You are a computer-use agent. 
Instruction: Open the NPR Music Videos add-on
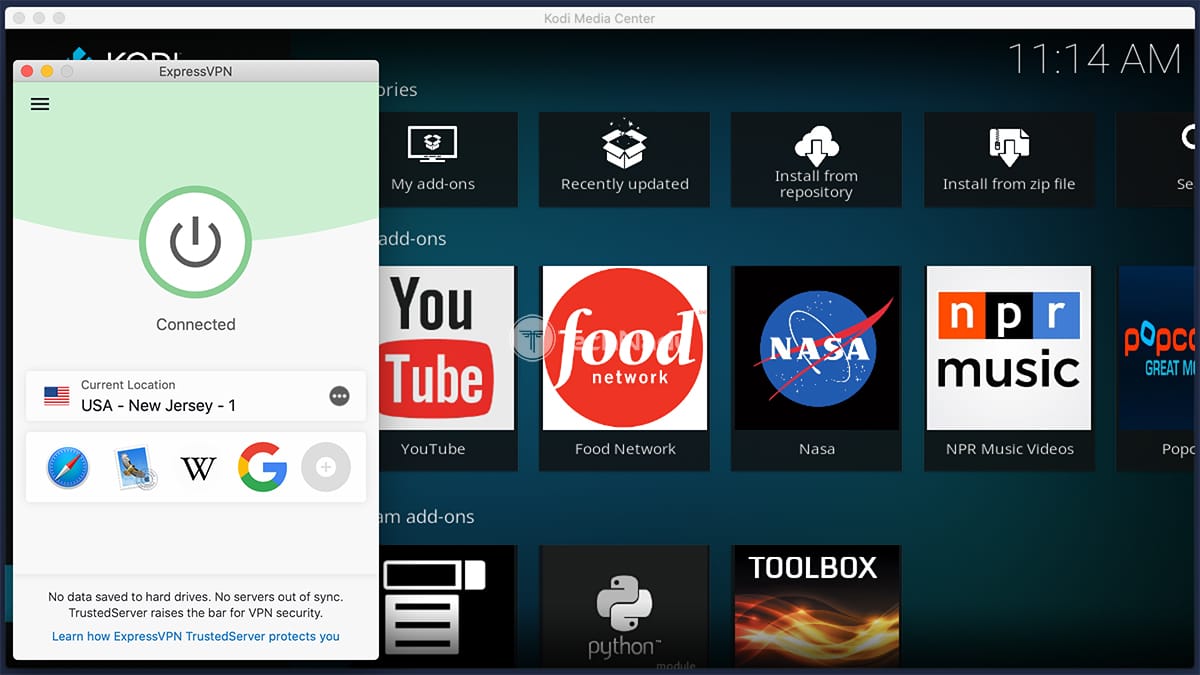pos(1009,367)
